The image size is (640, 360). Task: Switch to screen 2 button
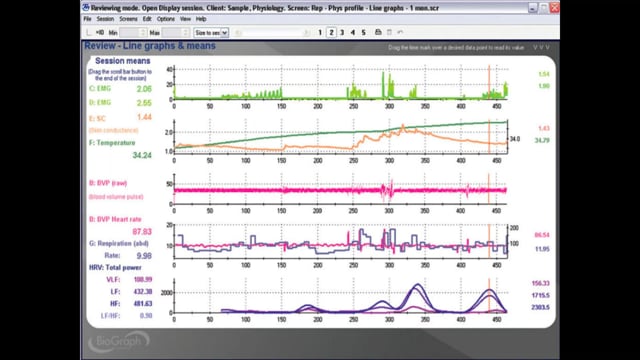click(331, 32)
